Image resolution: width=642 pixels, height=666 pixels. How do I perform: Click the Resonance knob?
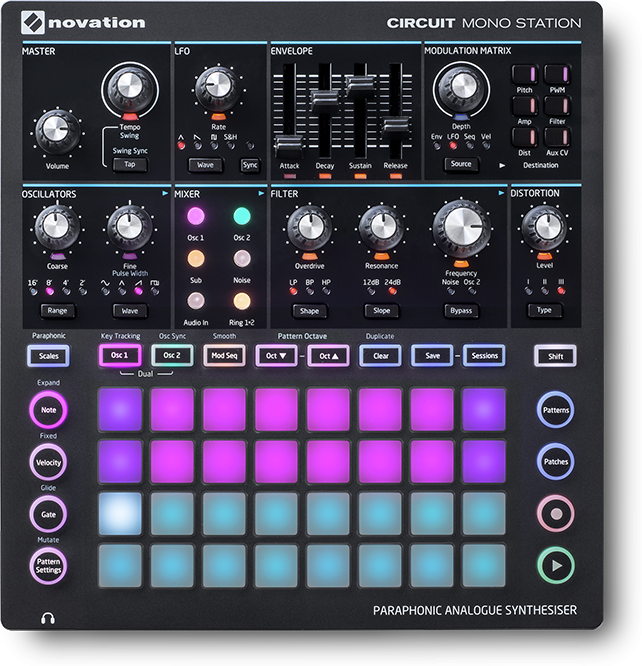point(382,228)
